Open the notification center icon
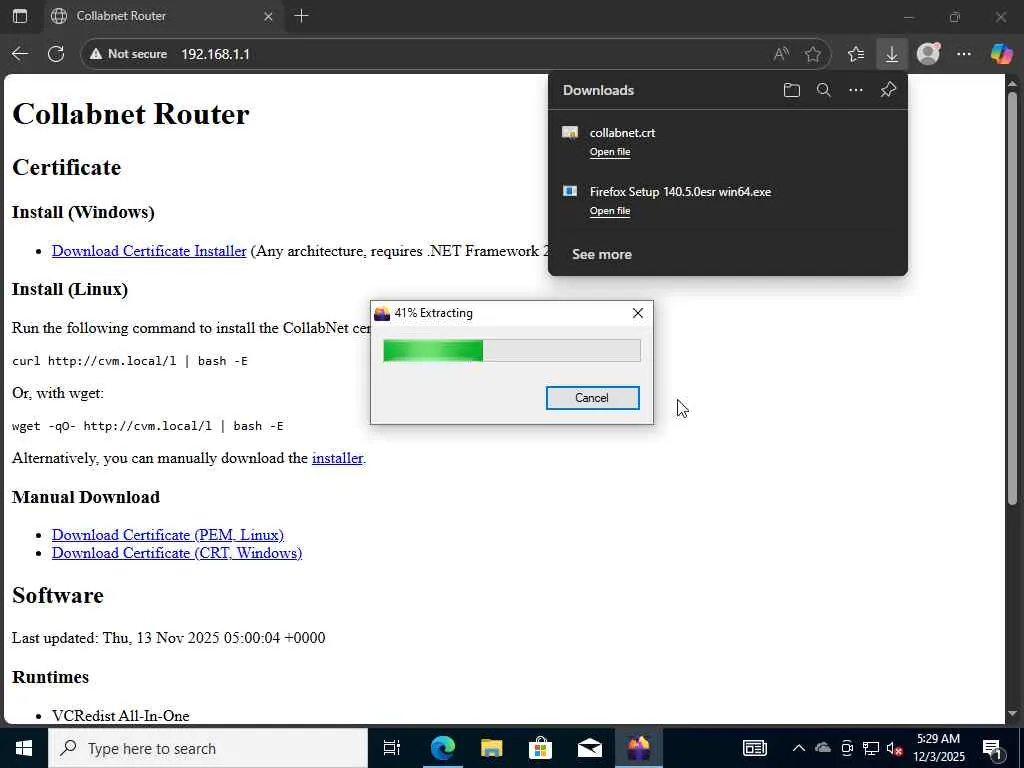Screen dimensions: 1024x768 (x=992, y=748)
